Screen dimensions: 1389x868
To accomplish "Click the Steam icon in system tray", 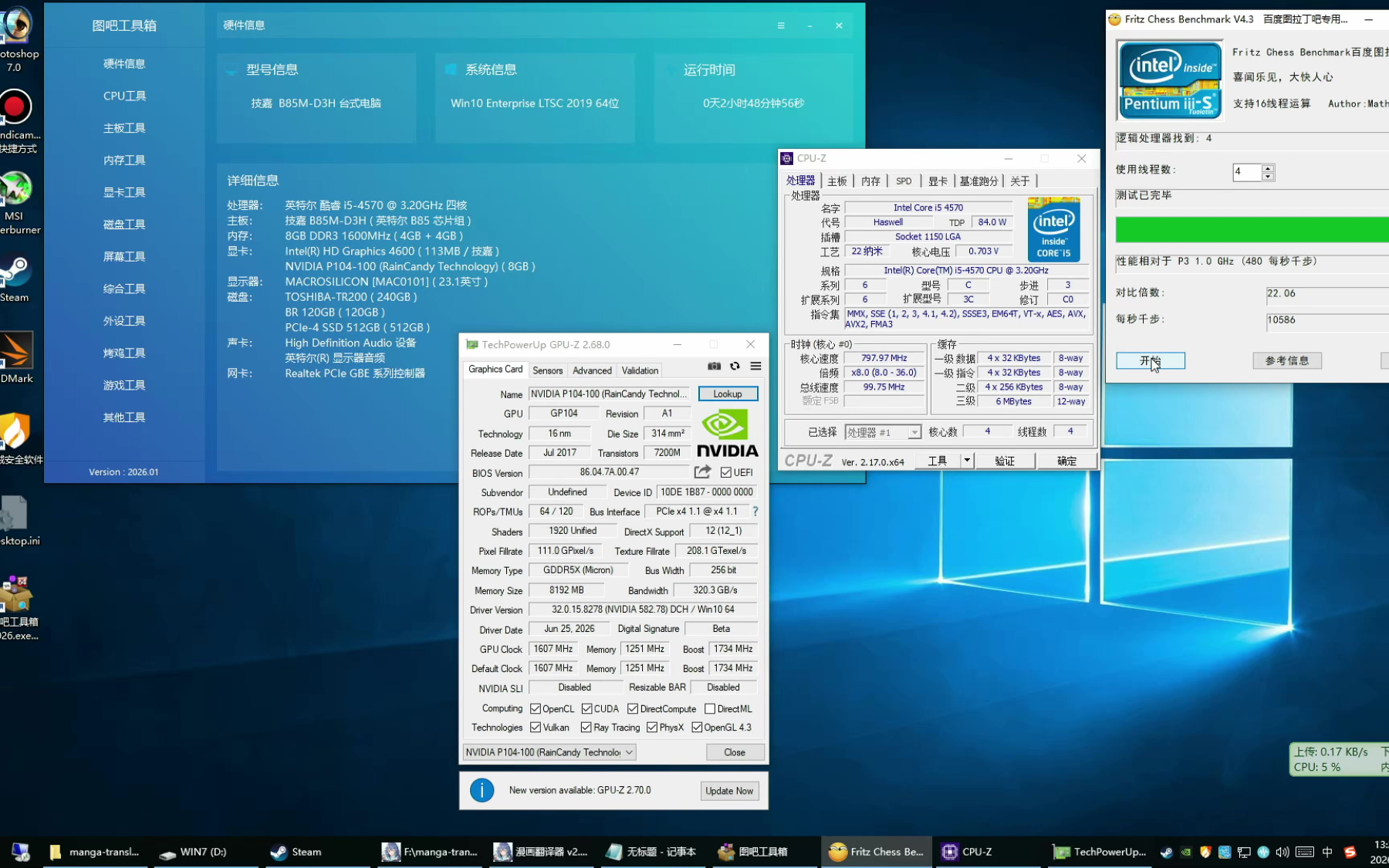I will pos(1167,852).
